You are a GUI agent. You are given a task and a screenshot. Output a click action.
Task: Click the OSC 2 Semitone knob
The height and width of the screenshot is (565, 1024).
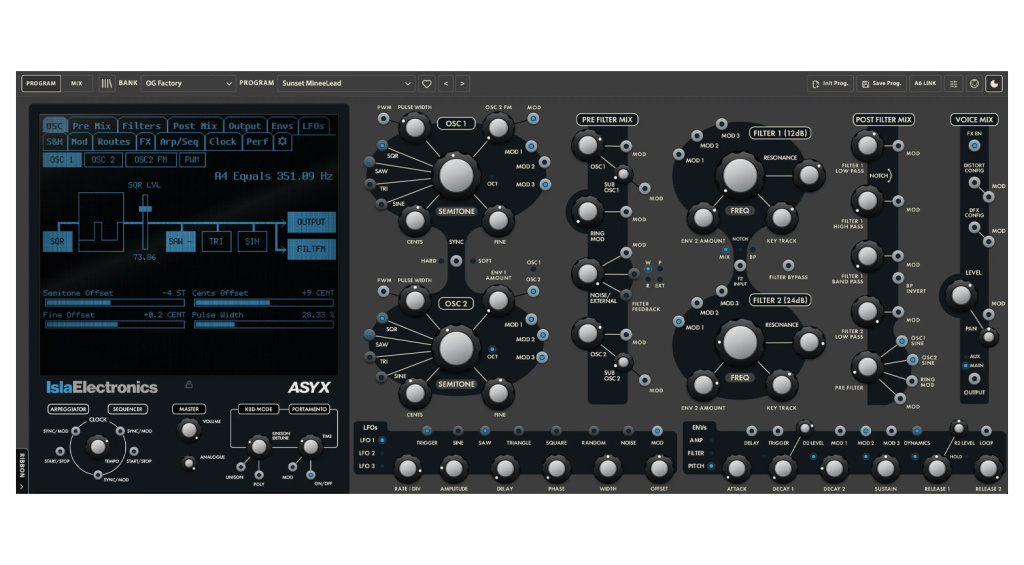coord(456,348)
